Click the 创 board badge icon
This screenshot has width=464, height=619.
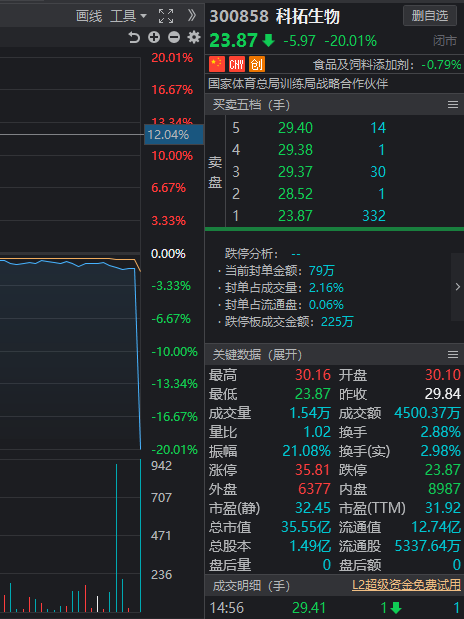pyautogui.click(x=257, y=64)
